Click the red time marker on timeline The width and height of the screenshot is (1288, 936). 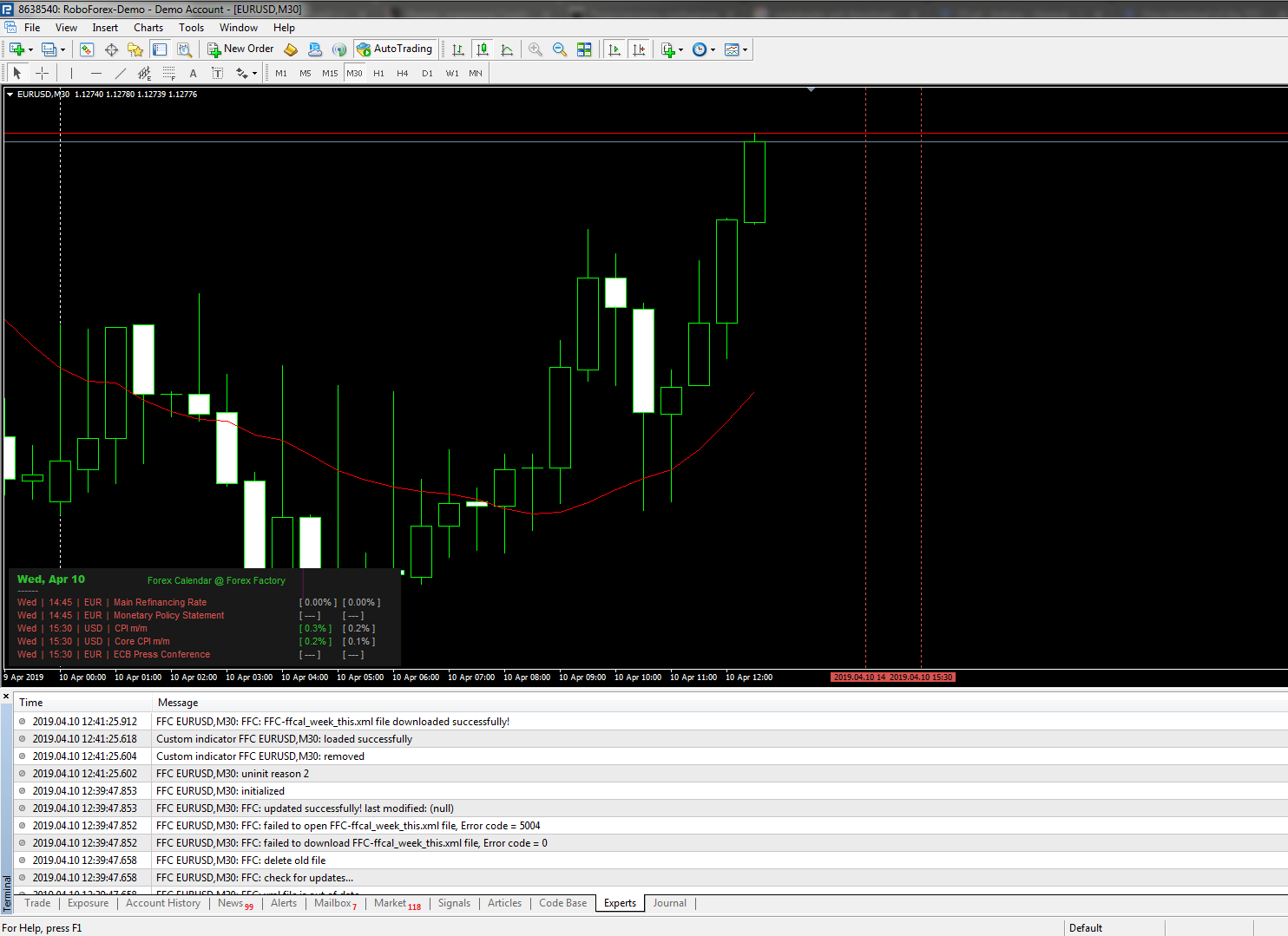893,677
